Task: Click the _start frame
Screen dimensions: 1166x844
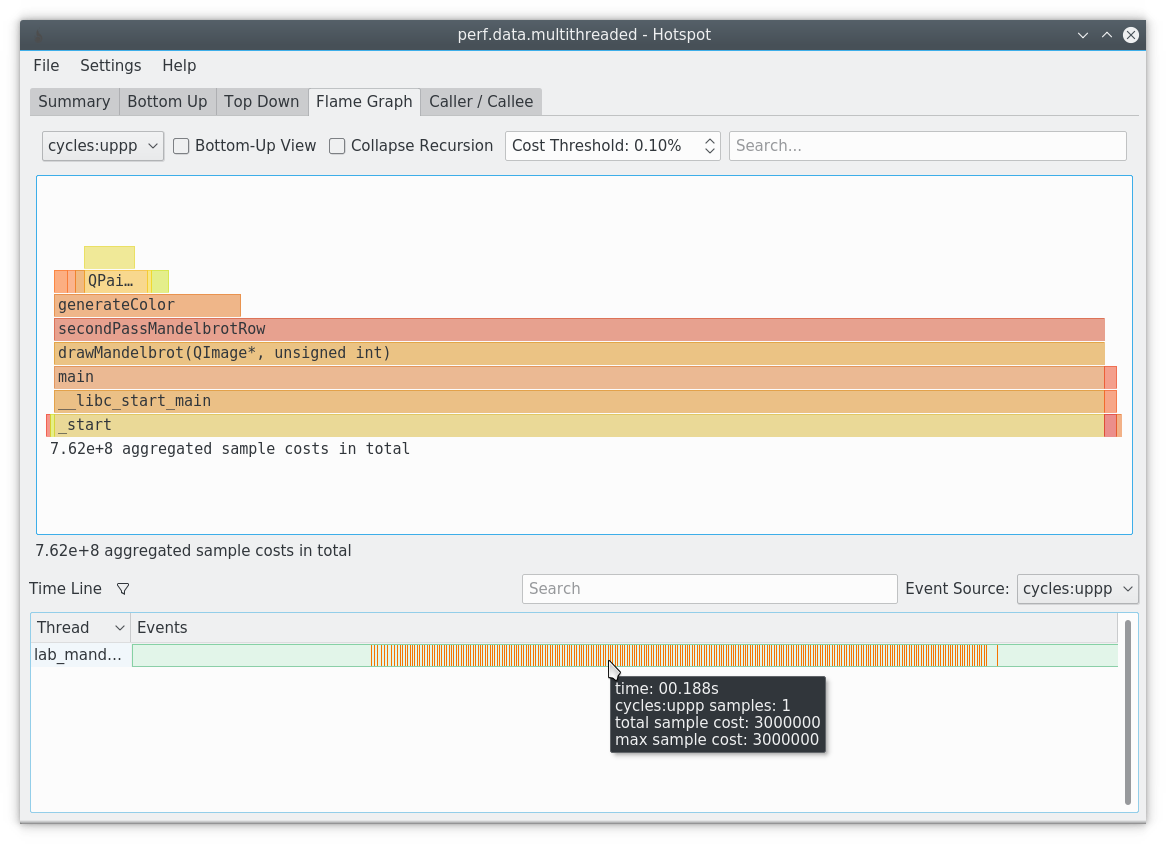Action: pyautogui.click(x=400, y=425)
